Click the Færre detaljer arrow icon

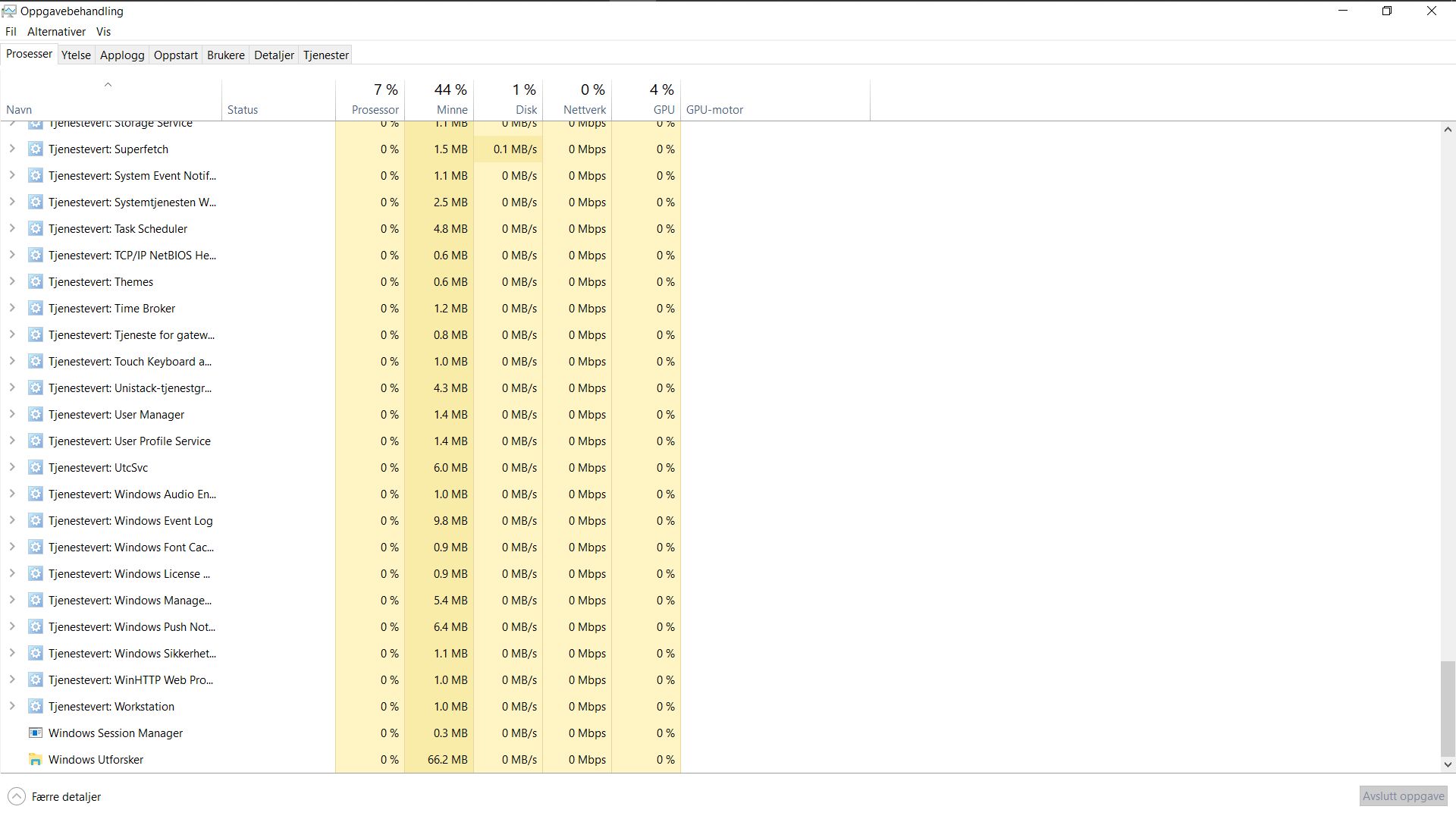pos(16,797)
